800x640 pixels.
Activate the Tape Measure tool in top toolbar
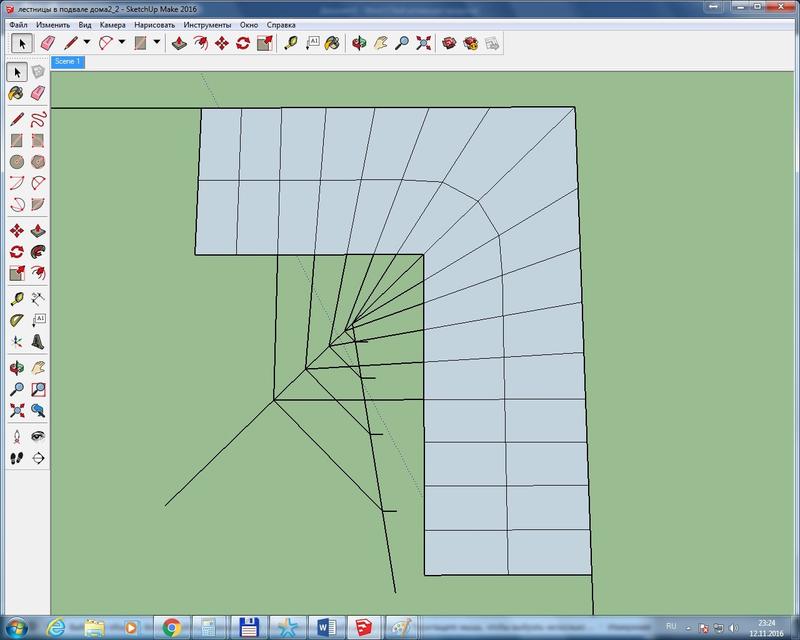click(290, 43)
